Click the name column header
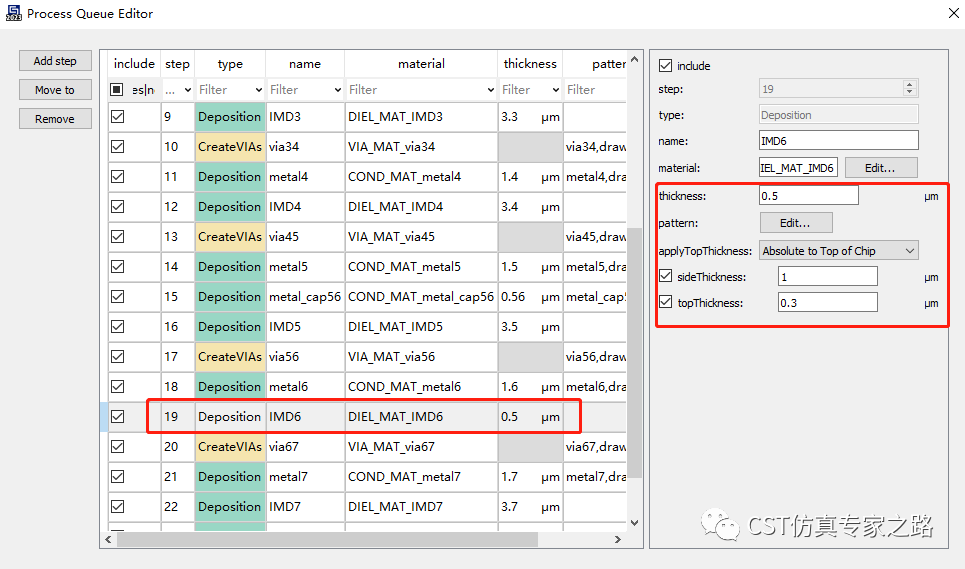Viewport: 965px width, 569px height. point(305,63)
